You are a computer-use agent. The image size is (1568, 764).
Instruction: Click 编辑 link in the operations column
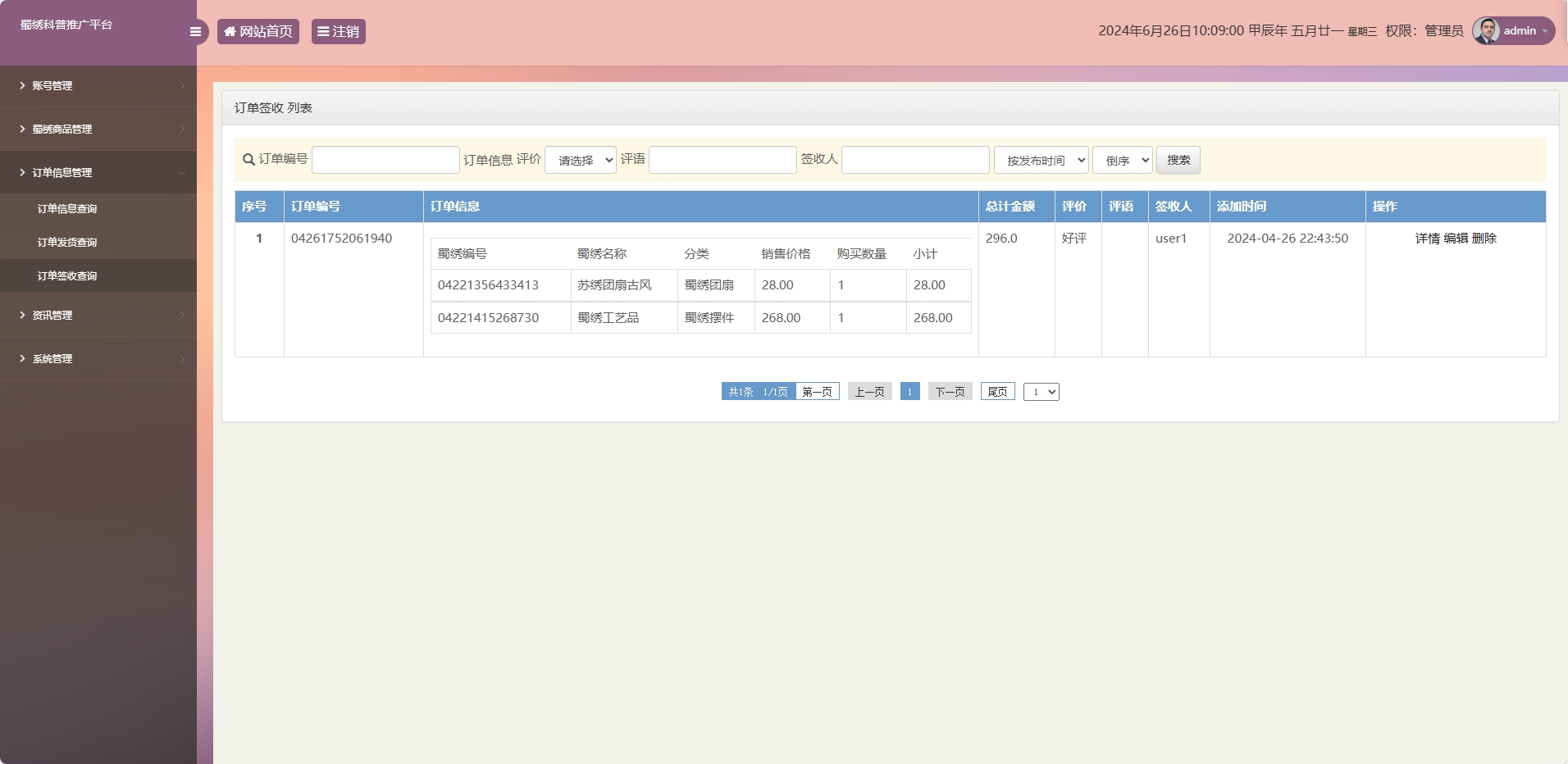(1456, 239)
